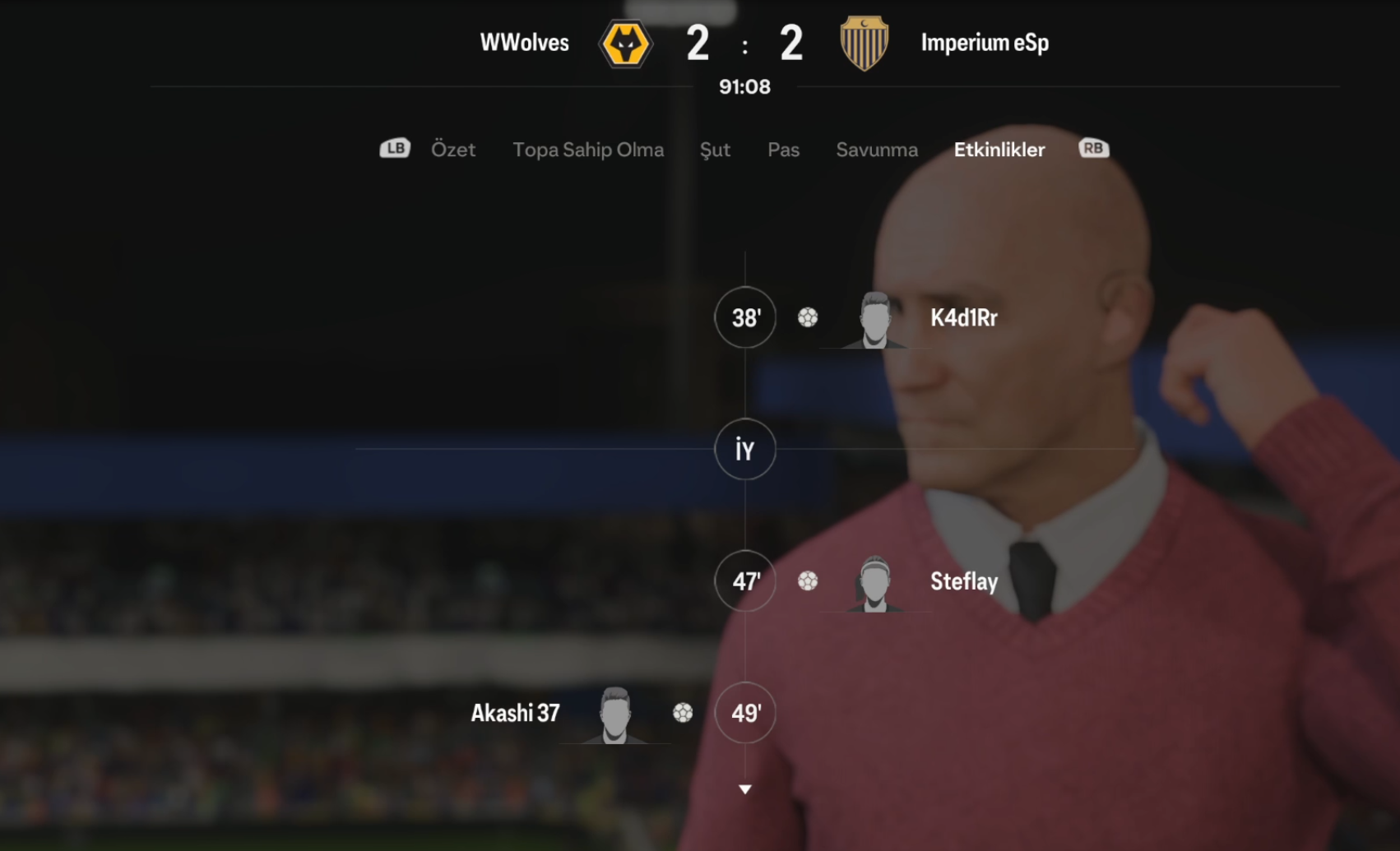Click Akashi 37's player avatar
Viewport: 1400px width, 851px height.
[x=615, y=715]
